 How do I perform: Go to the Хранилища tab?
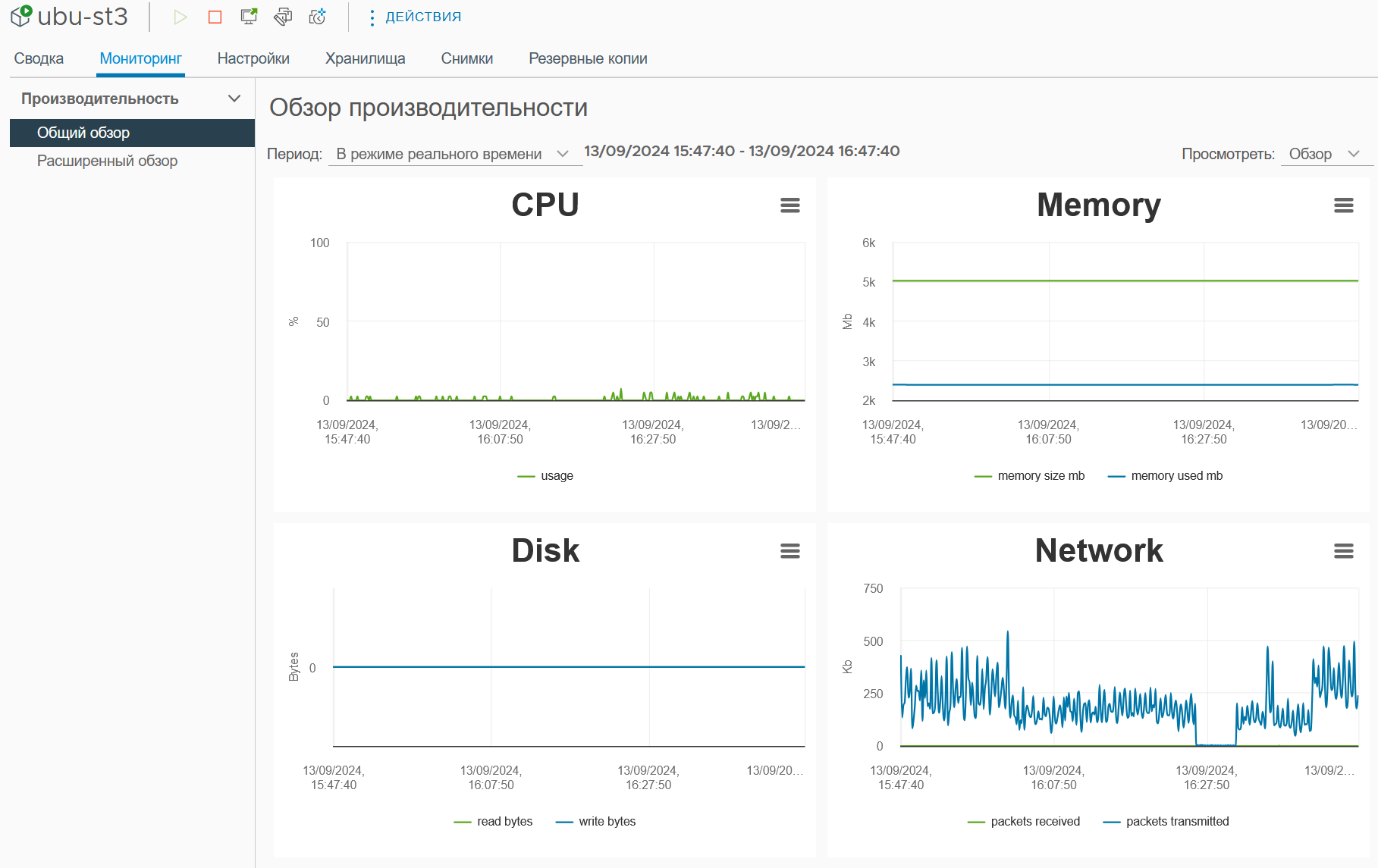tap(365, 58)
